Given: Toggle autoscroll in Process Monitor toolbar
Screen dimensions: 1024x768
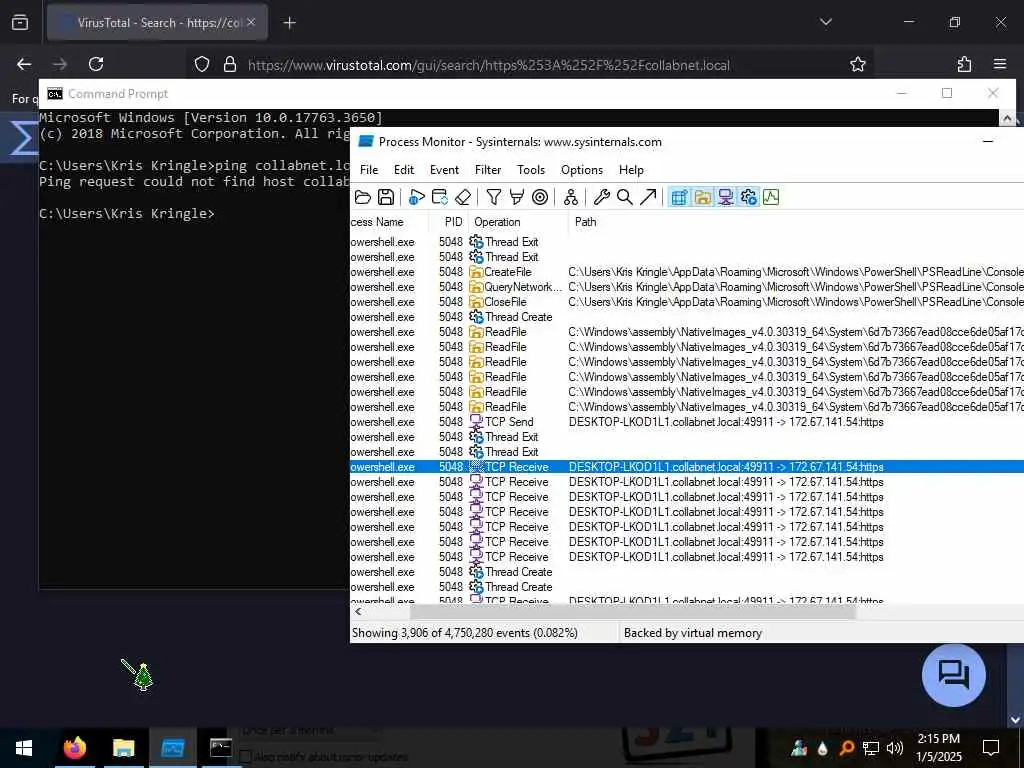Looking at the screenshot, I should click(x=440, y=197).
